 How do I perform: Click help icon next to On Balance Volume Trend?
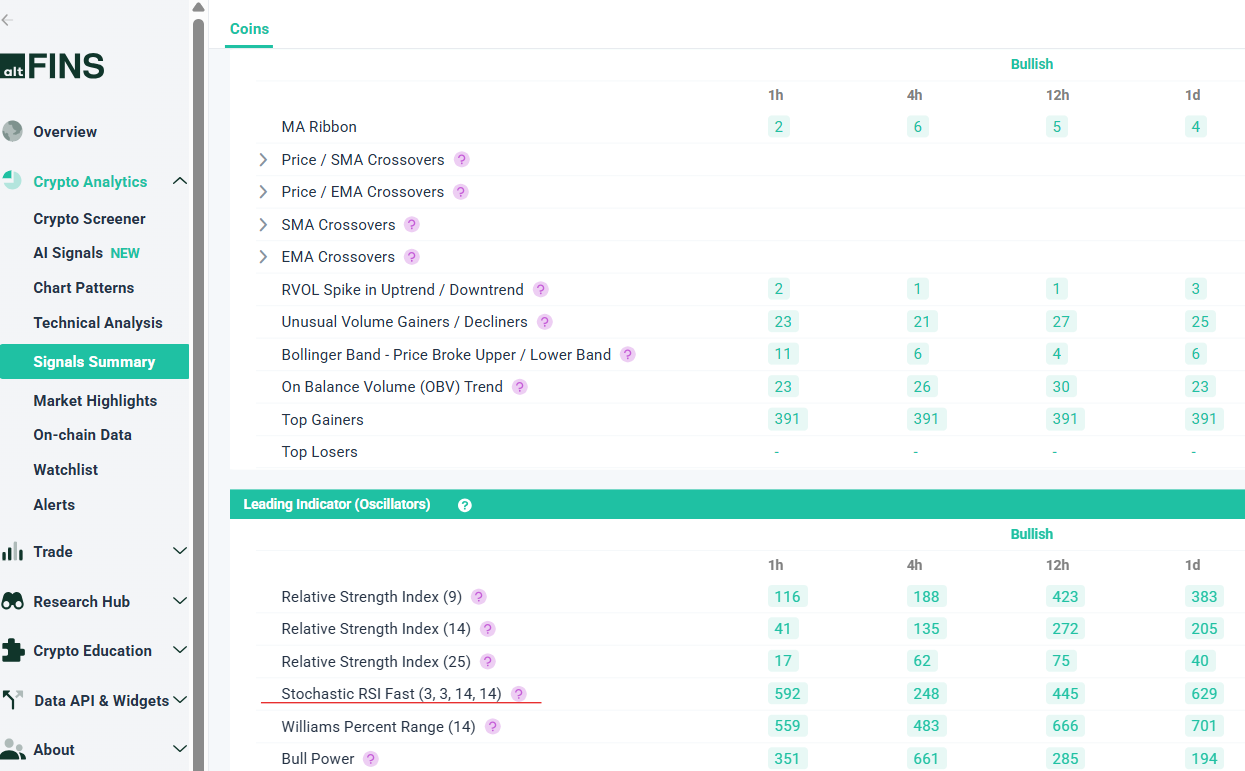tap(519, 387)
